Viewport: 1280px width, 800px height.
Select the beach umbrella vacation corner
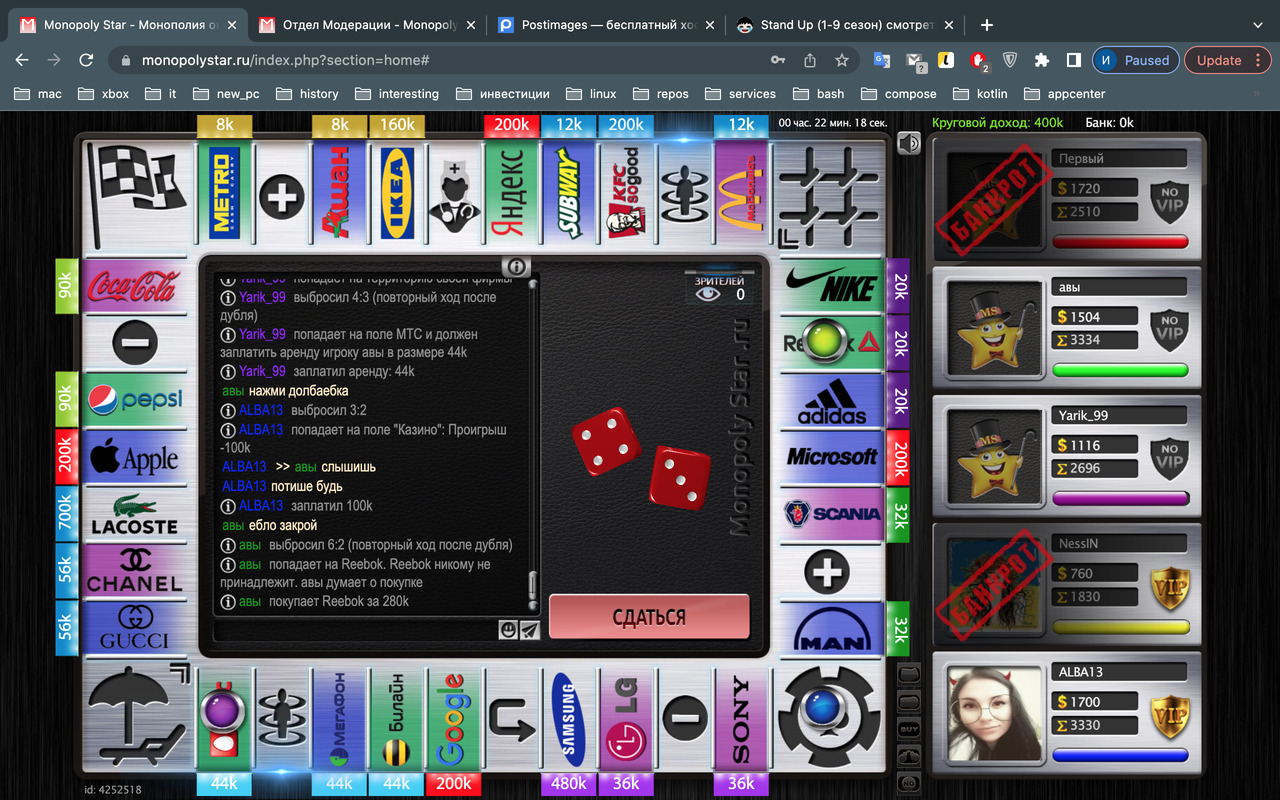click(x=137, y=717)
